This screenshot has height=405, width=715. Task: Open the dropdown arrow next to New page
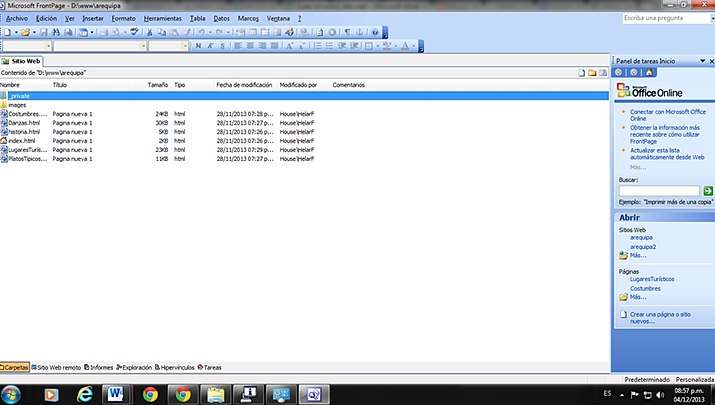coord(16,32)
